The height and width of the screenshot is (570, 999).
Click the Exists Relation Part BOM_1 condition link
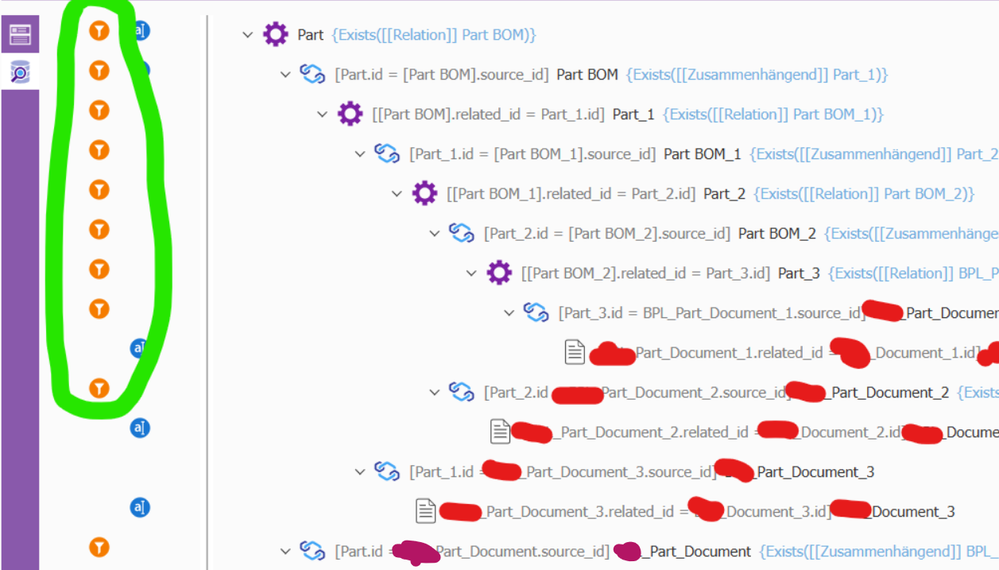pos(772,114)
